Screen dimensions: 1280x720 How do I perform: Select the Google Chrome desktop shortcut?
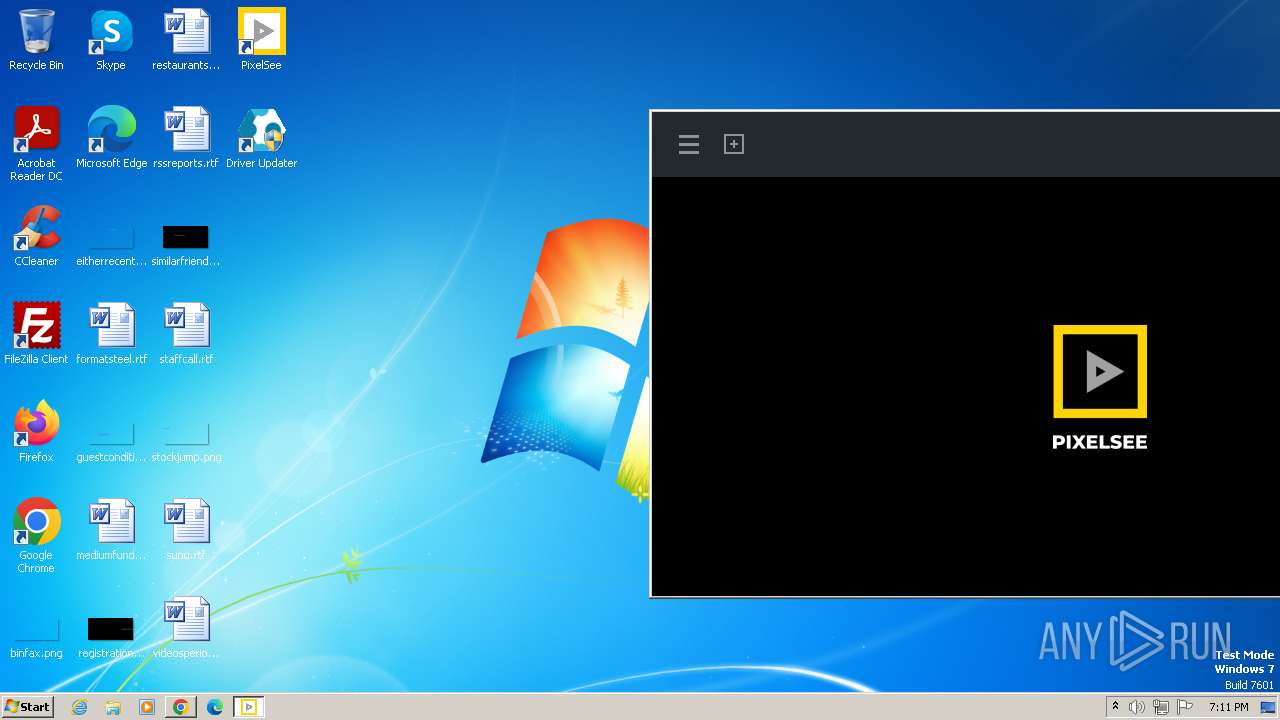pos(36,536)
